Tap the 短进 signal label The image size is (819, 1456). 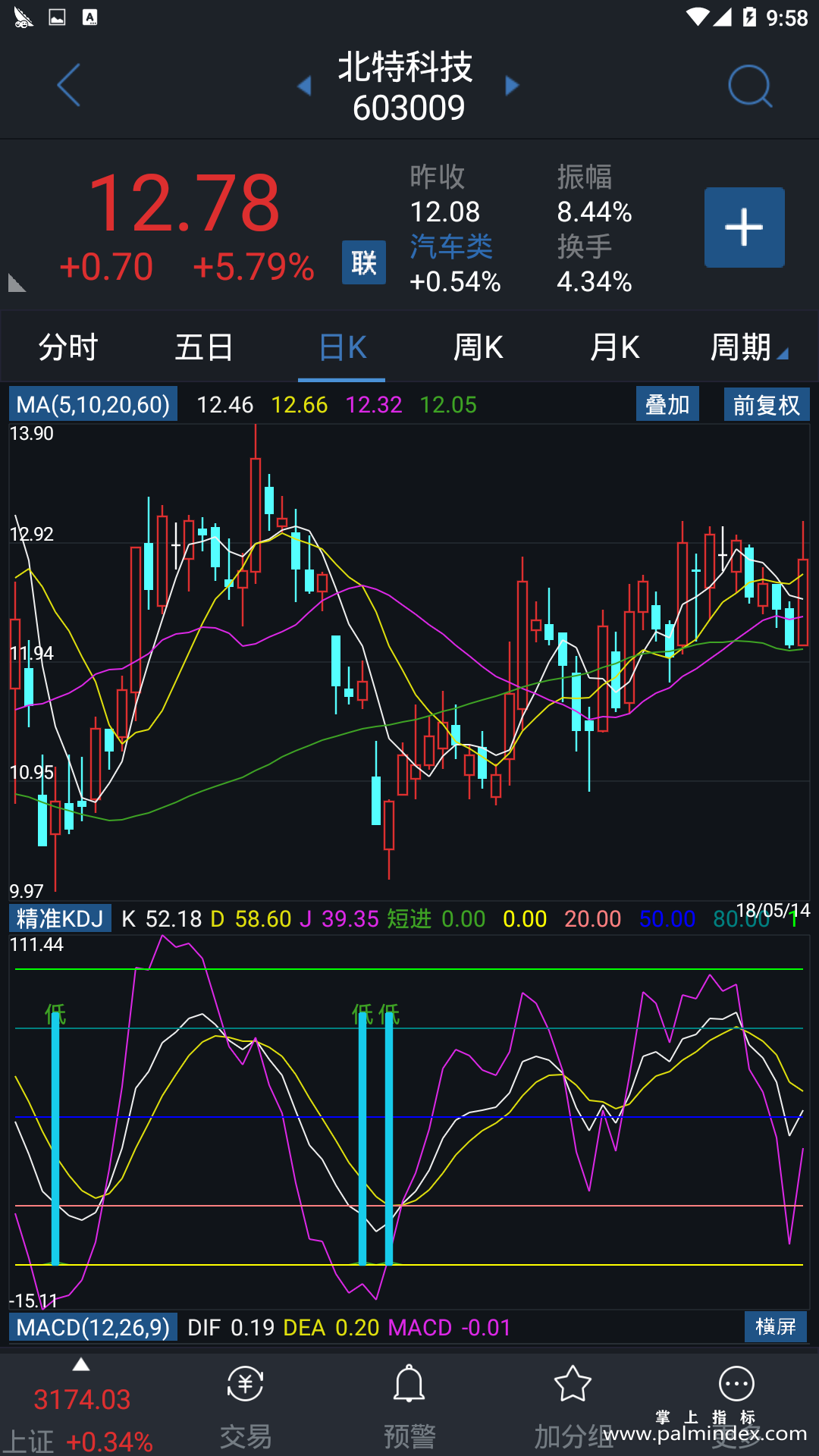pos(409,919)
